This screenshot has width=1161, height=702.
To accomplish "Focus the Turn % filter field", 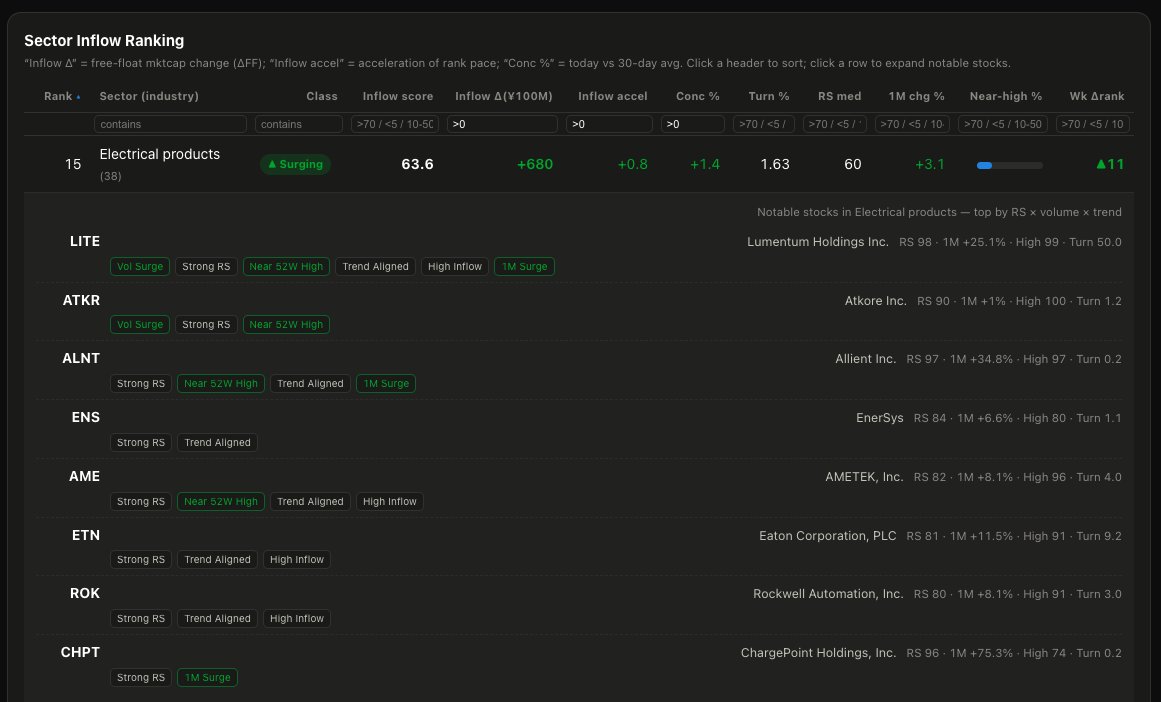I will (x=763, y=124).
